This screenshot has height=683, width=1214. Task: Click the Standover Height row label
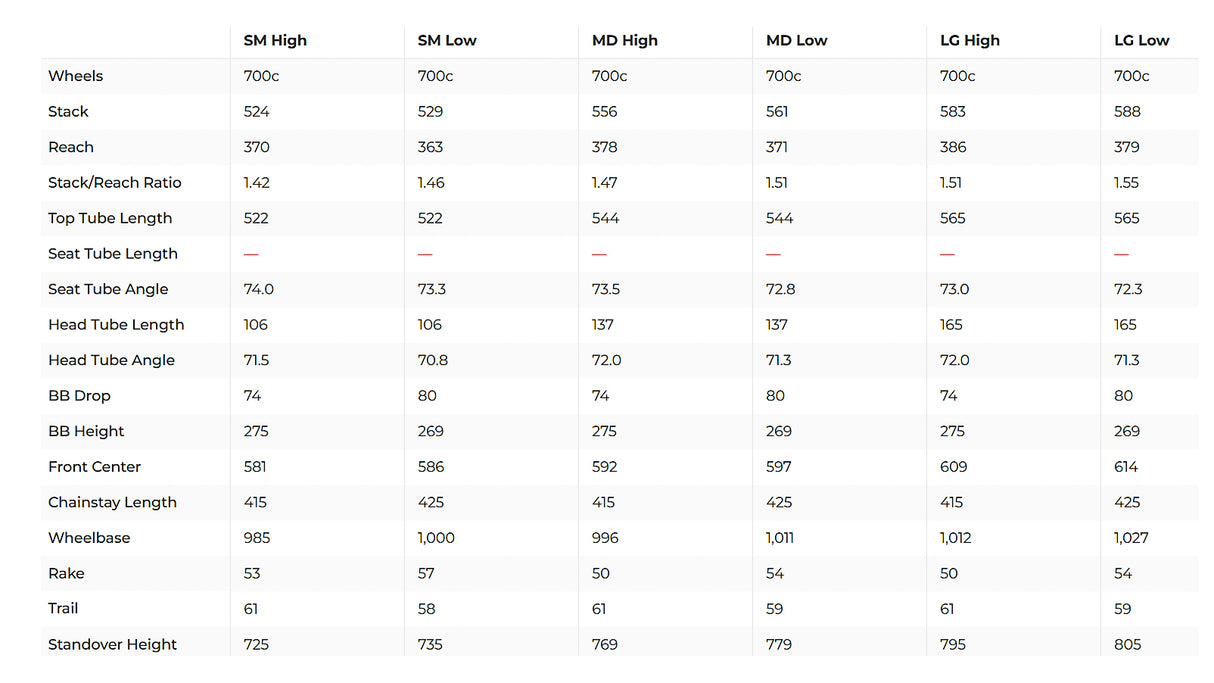tap(112, 644)
